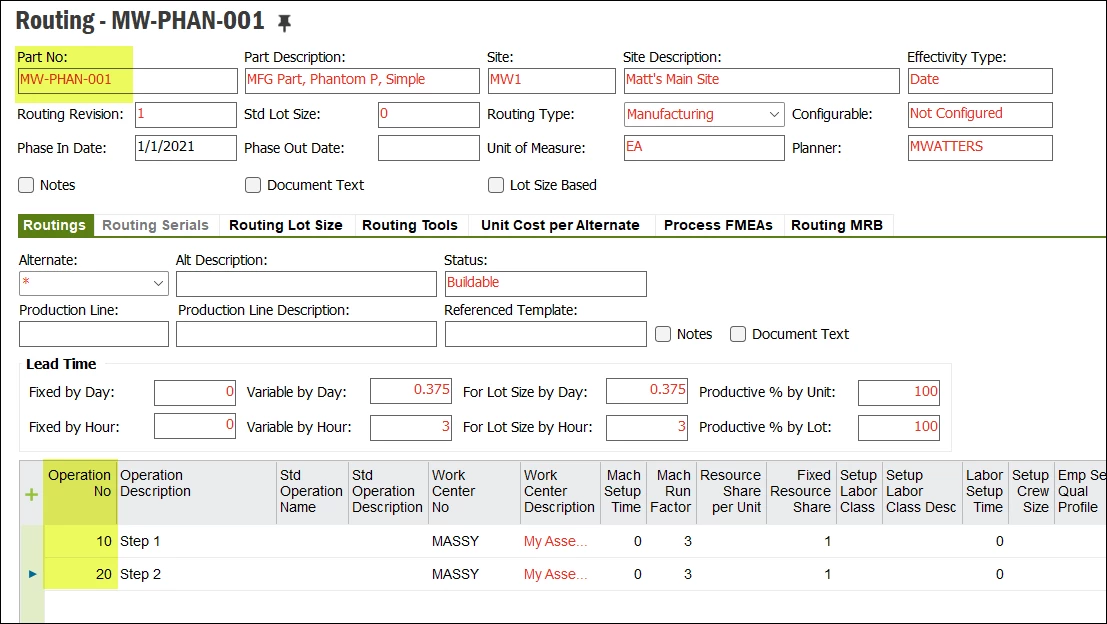Click My Asse... description in Step 1 row
This screenshot has height=624, width=1107.
(x=560, y=541)
